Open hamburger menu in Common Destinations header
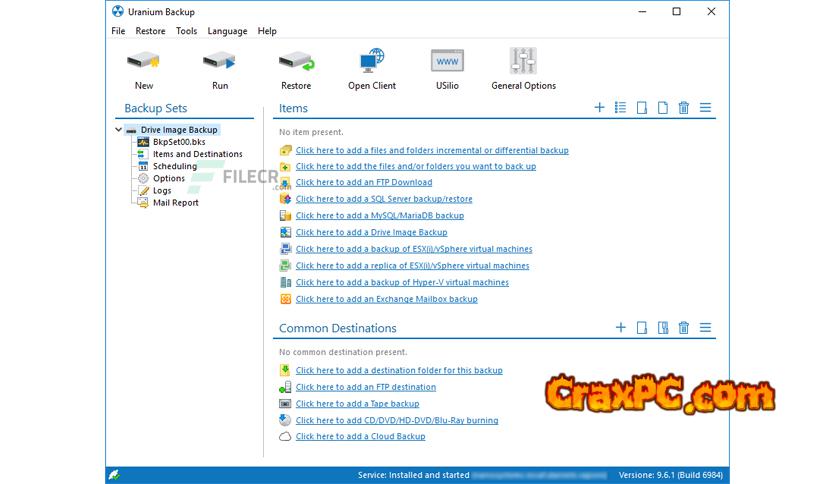The width and height of the screenshot is (836, 484). point(705,328)
